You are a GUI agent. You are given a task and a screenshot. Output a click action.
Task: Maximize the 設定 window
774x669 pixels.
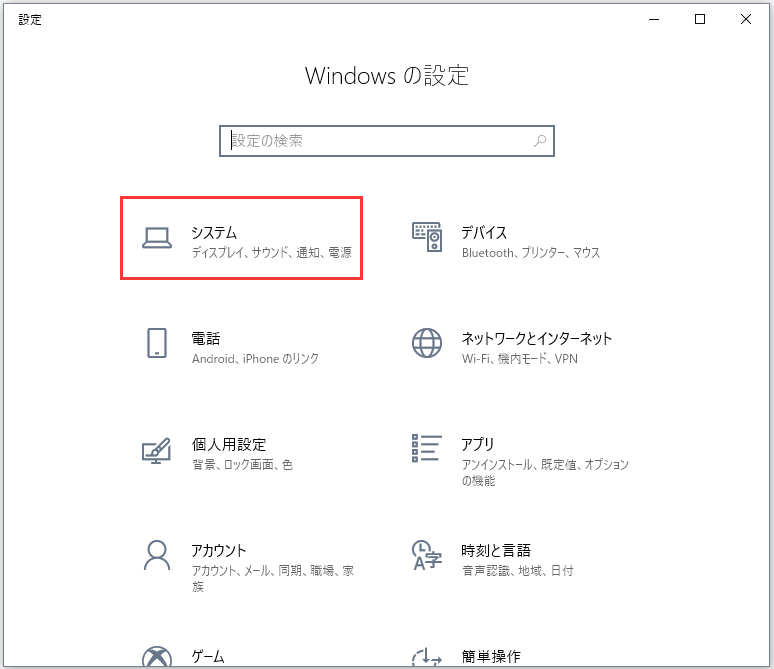tap(700, 19)
